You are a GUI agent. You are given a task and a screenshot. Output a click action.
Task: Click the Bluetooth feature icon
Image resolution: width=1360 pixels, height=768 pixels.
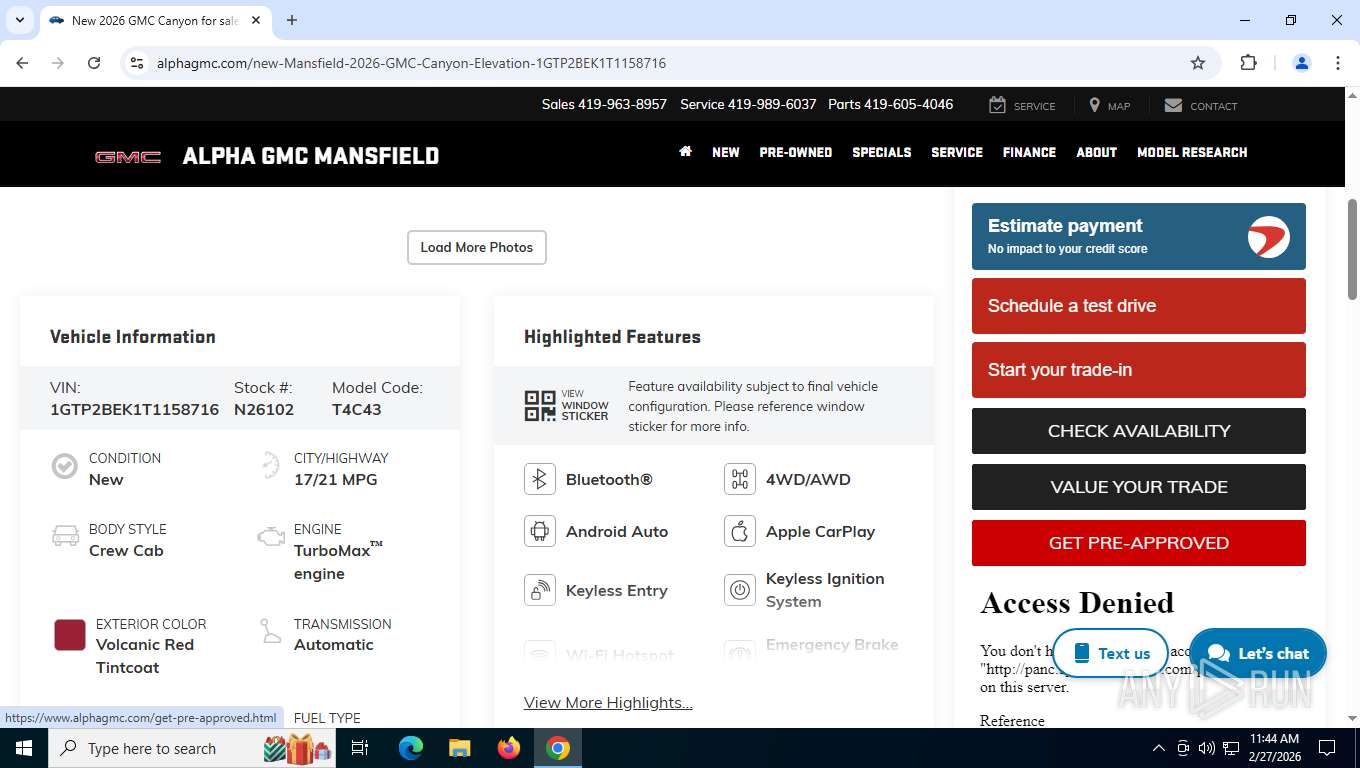click(540, 479)
